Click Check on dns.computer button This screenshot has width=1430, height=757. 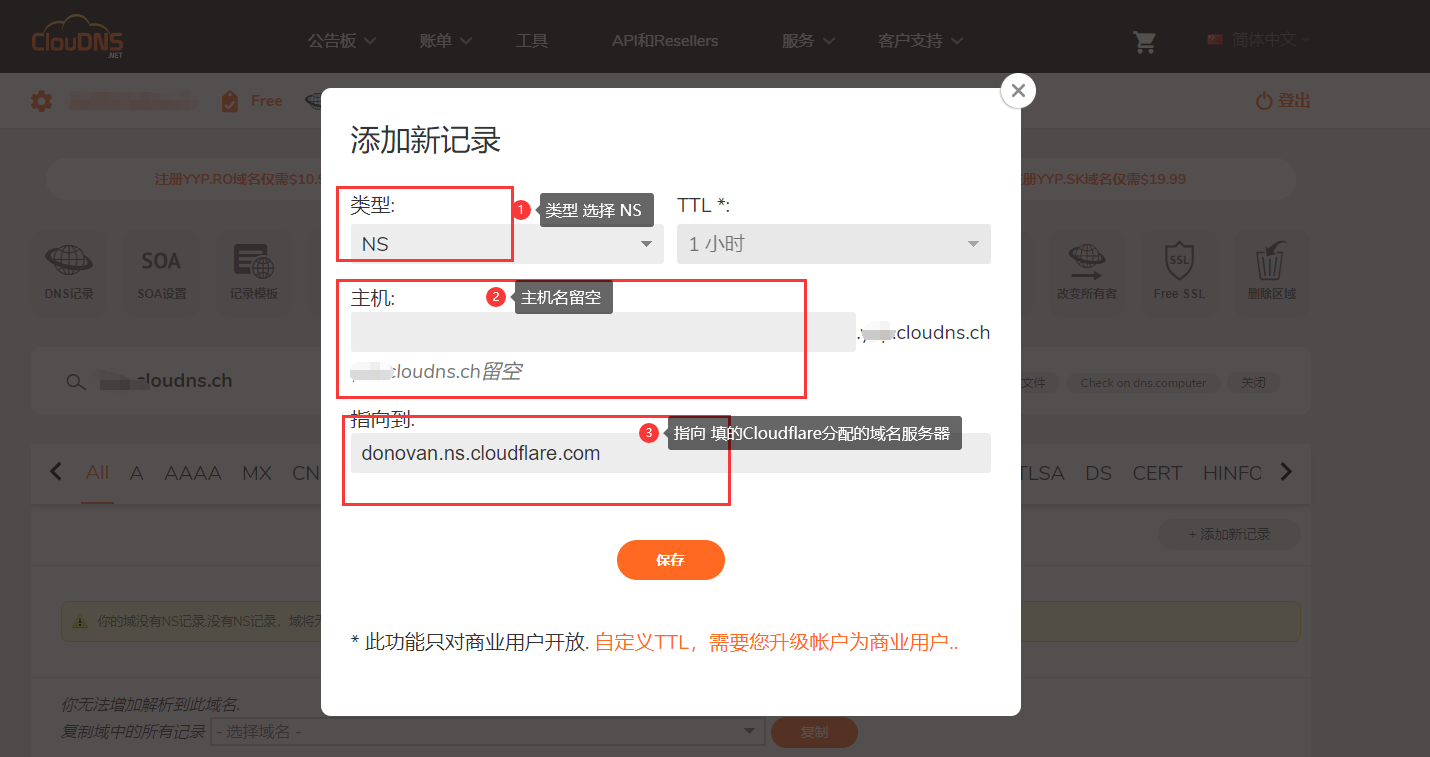pyautogui.click(x=1143, y=383)
